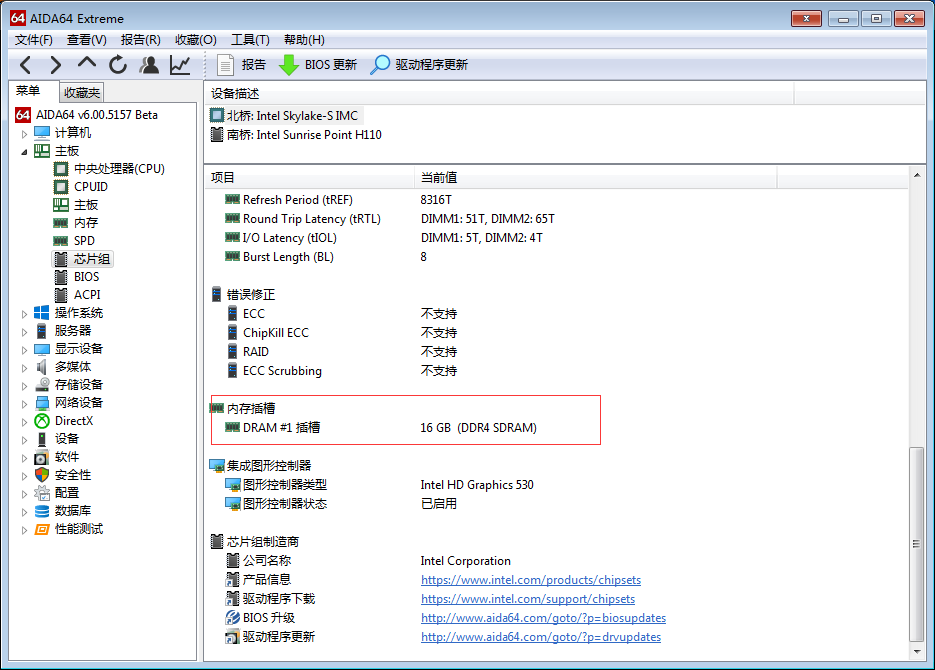The height and width of the screenshot is (670, 935).
Task: Open the 工具(T) menu
Action: [250, 39]
